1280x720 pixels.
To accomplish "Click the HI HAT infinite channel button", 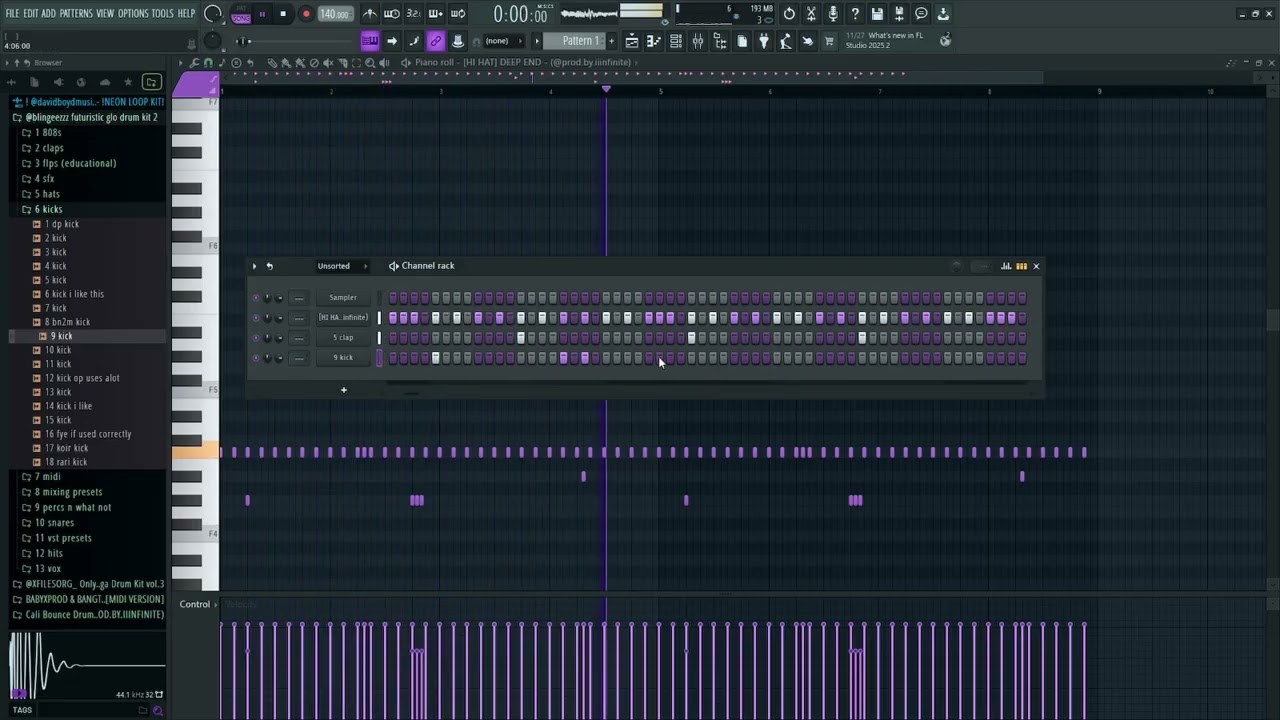I will 343,317.
